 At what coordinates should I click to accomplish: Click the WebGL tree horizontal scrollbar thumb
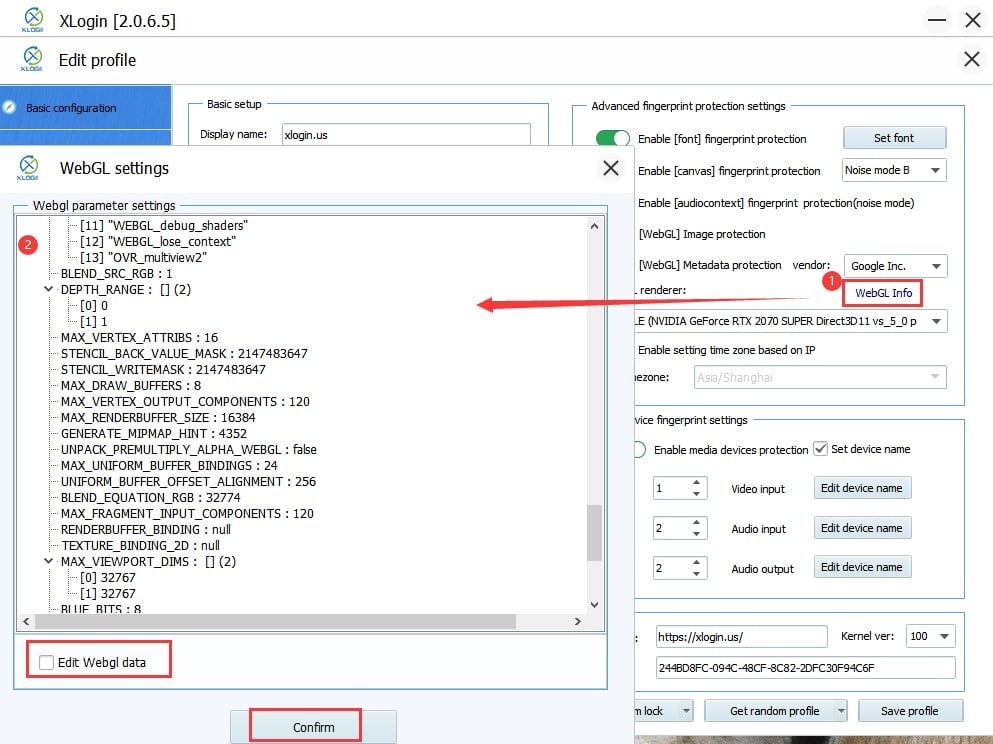point(275,622)
